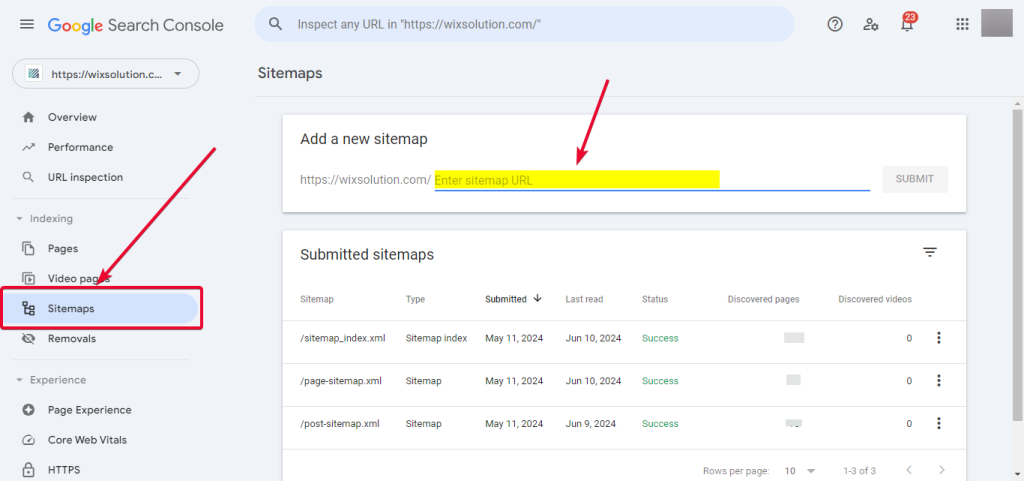
Task: Go to next page of sitemaps
Action: pyautogui.click(x=942, y=470)
